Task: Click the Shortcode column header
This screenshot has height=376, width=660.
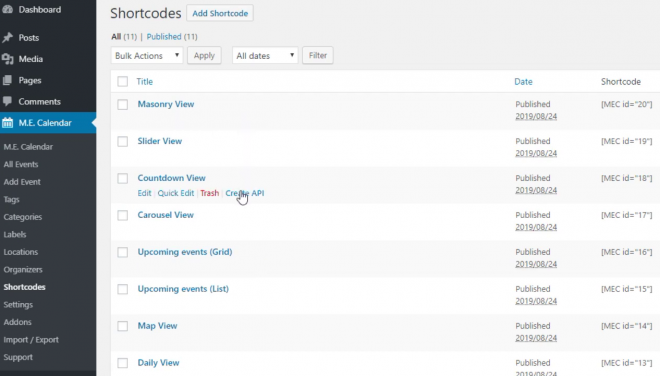Action: point(621,82)
